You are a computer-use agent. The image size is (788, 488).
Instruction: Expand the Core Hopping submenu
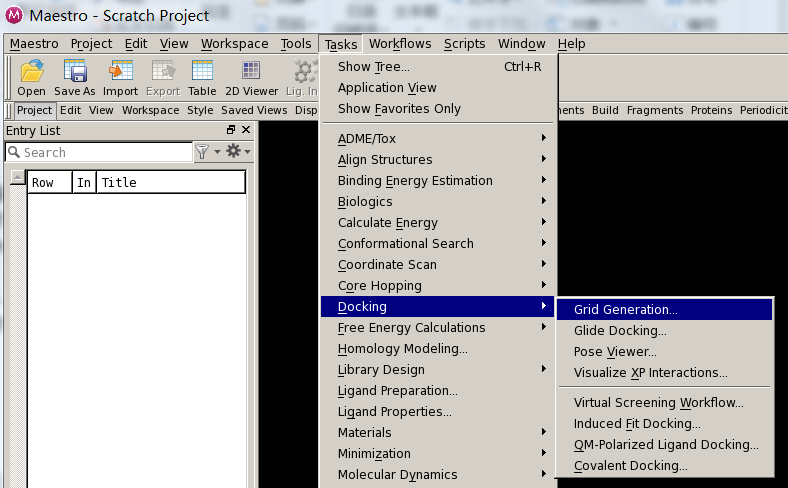pos(438,285)
